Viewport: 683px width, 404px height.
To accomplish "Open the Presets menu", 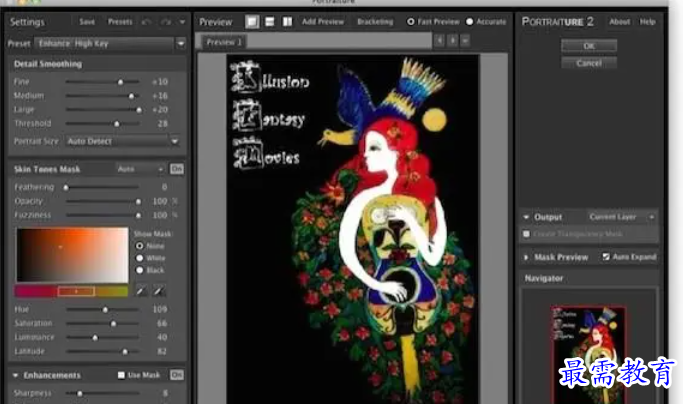I will point(120,21).
